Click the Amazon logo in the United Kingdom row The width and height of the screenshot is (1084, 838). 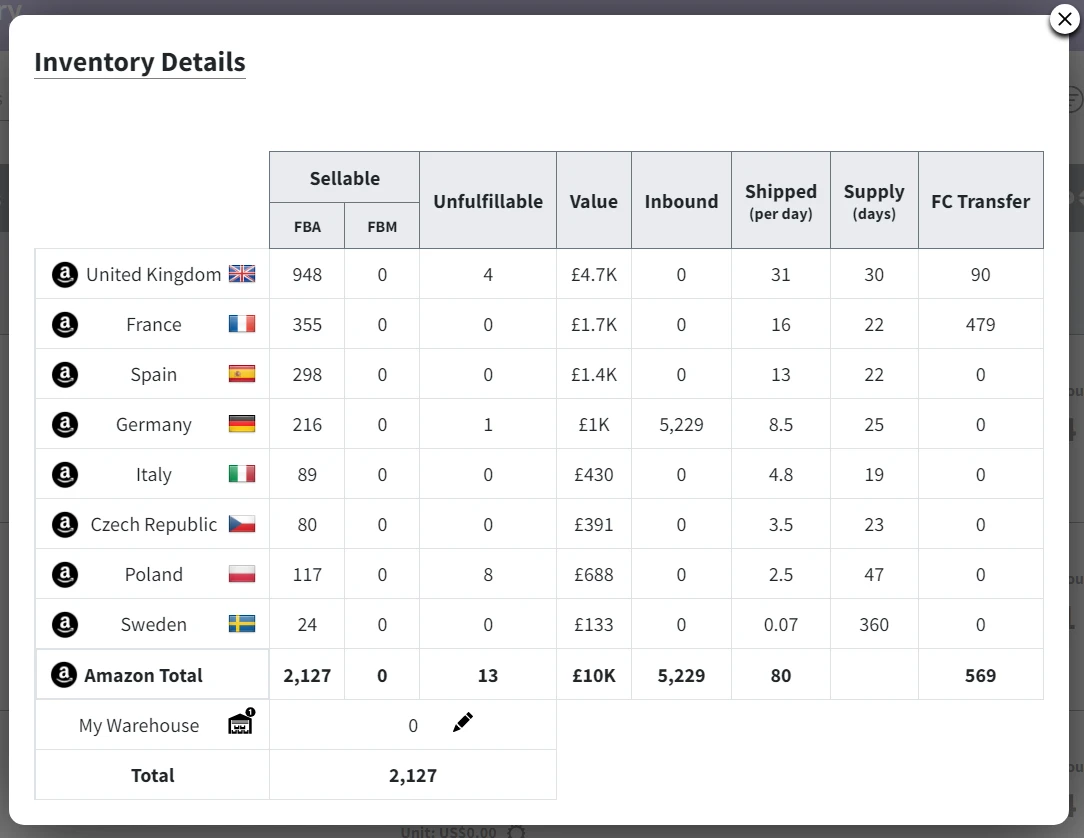pyautogui.click(x=65, y=274)
